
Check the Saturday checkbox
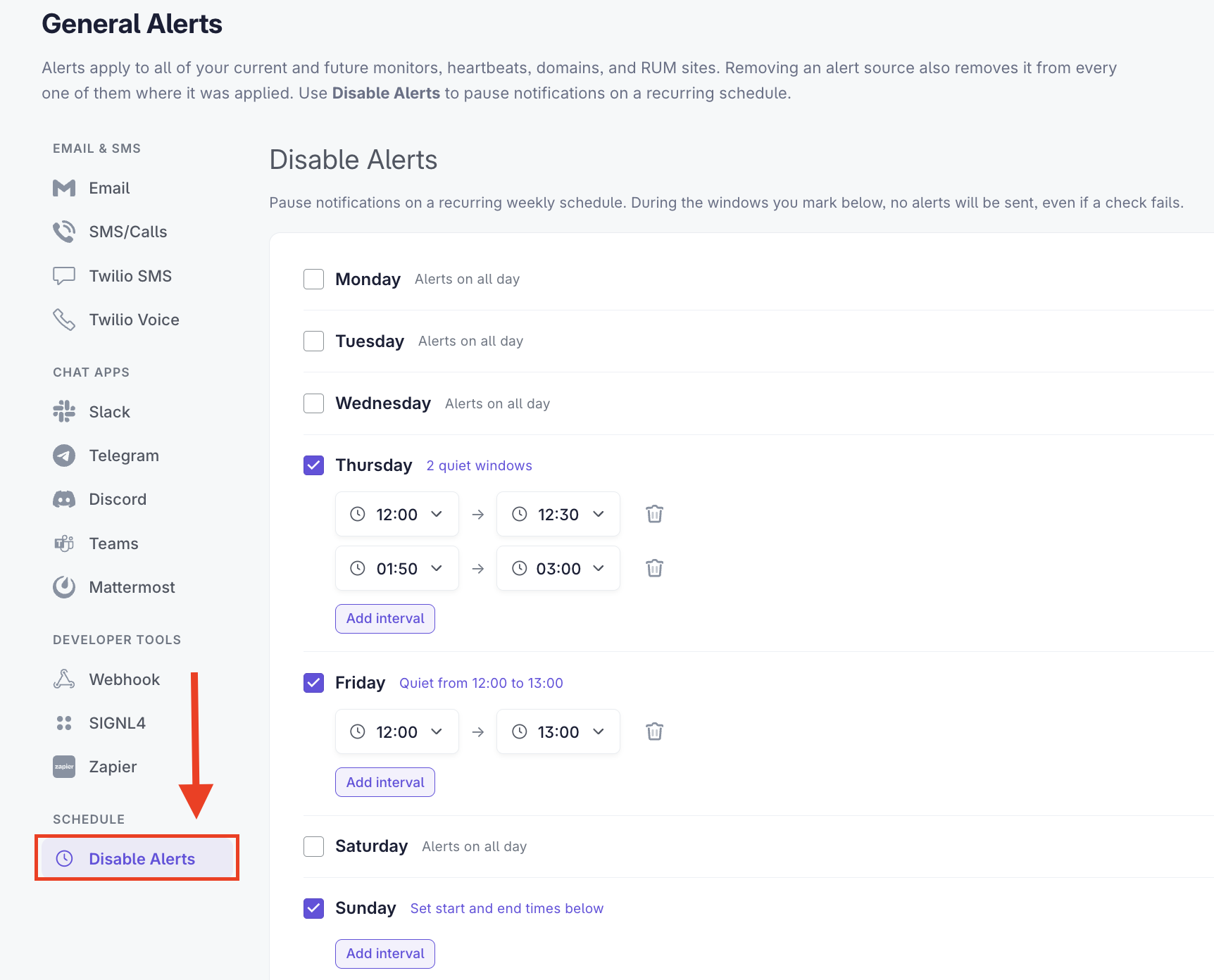click(x=313, y=846)
